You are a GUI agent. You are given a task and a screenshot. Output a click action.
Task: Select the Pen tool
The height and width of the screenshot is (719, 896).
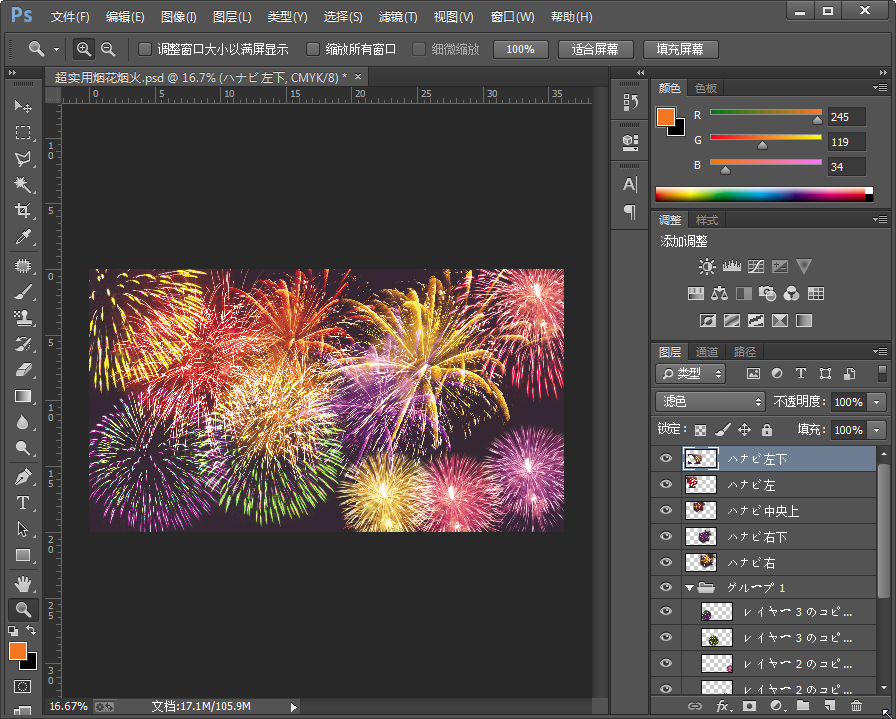click(22, 477)
